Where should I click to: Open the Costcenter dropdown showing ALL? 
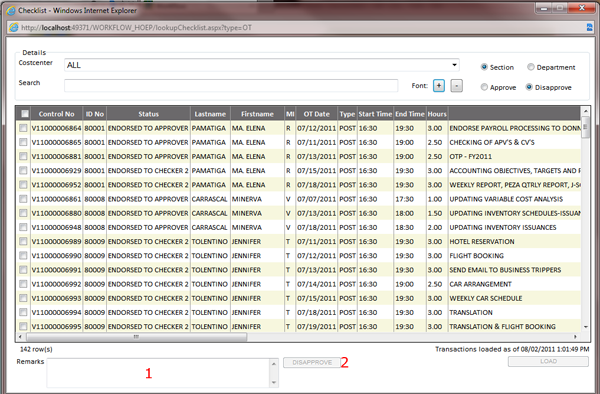click(262, 65)
